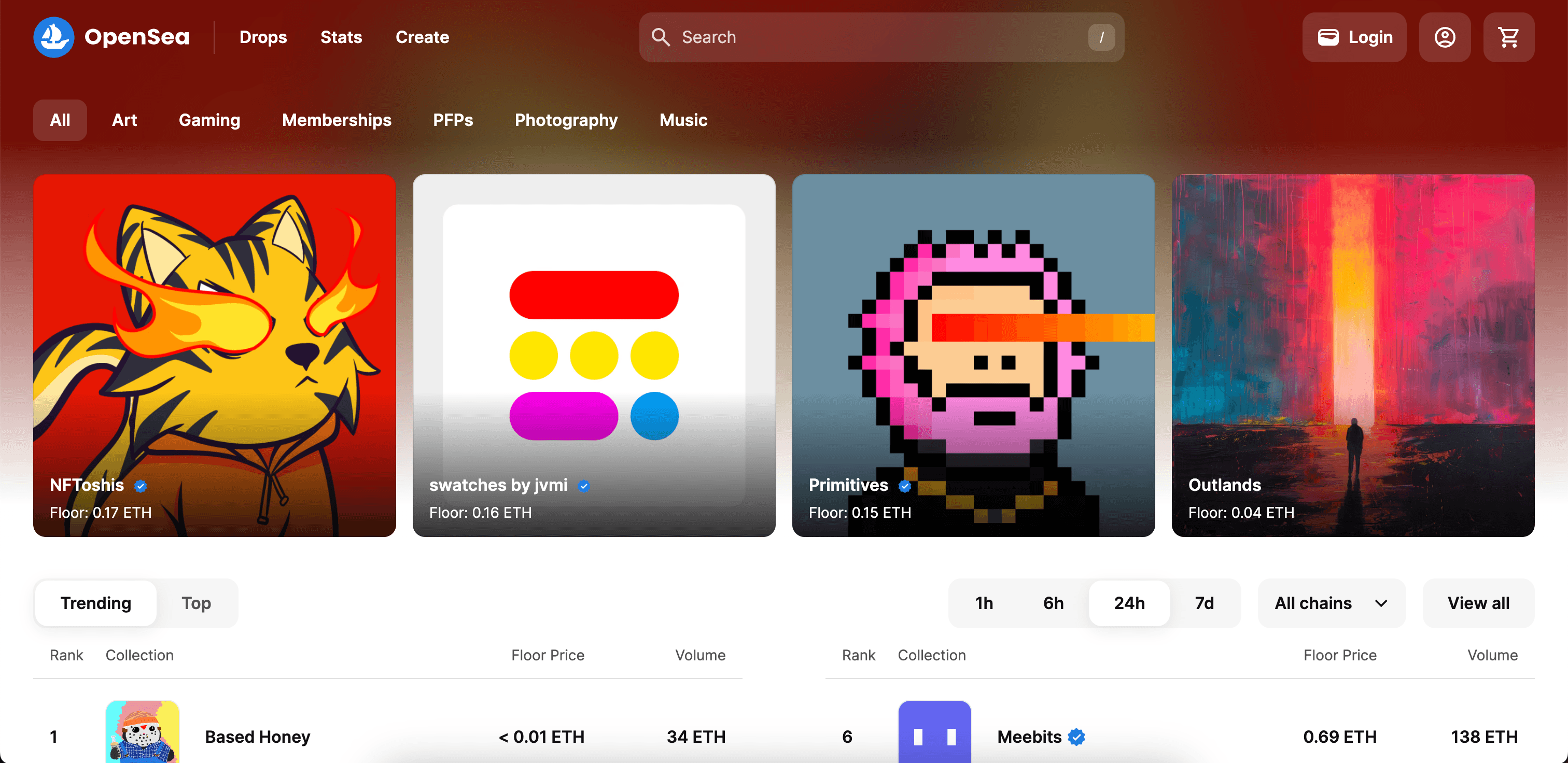Click inside the search input field
This screenshot has width=1568, height=763.
point(852,37)
